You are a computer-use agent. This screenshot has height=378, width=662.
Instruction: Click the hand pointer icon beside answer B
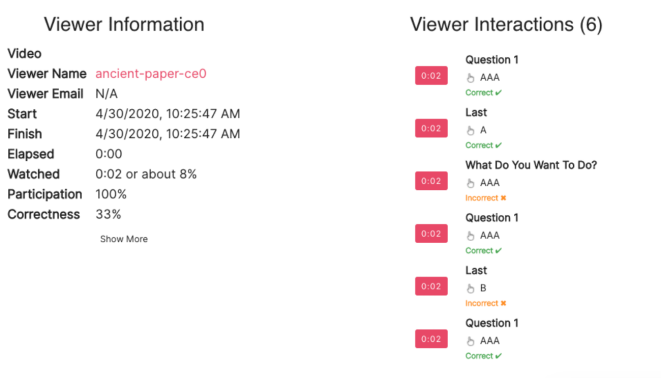[470, 288]
